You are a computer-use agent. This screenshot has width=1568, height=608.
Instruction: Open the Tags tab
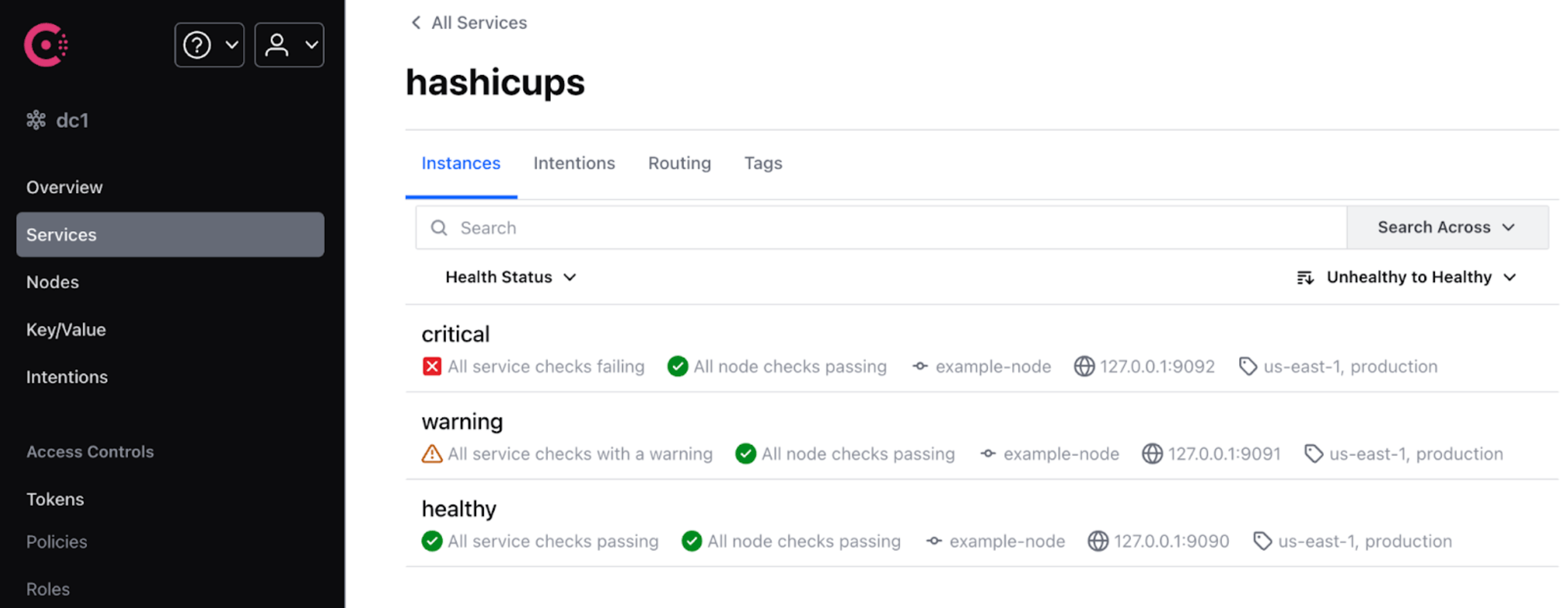[763, 163]
